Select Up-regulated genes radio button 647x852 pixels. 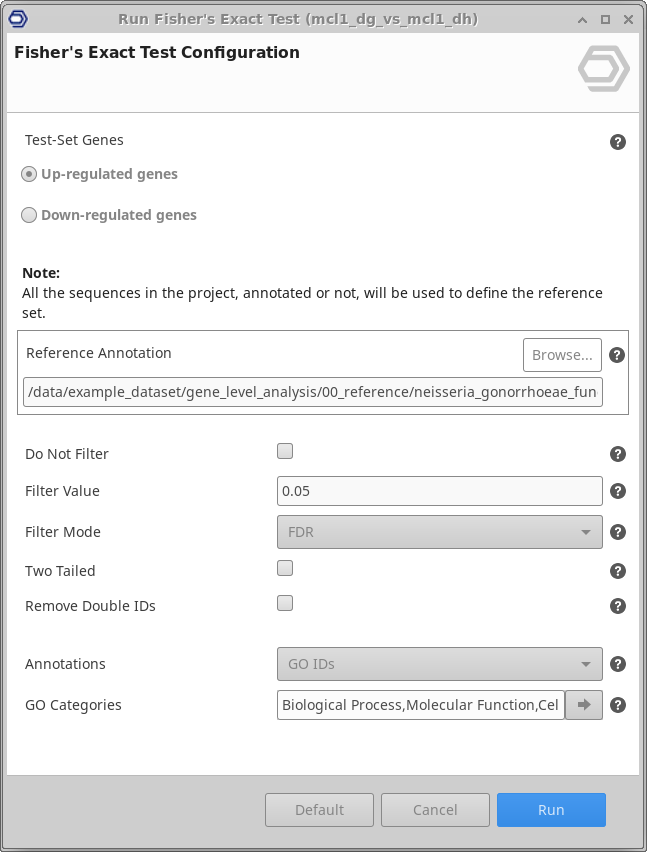pos(30,174)
